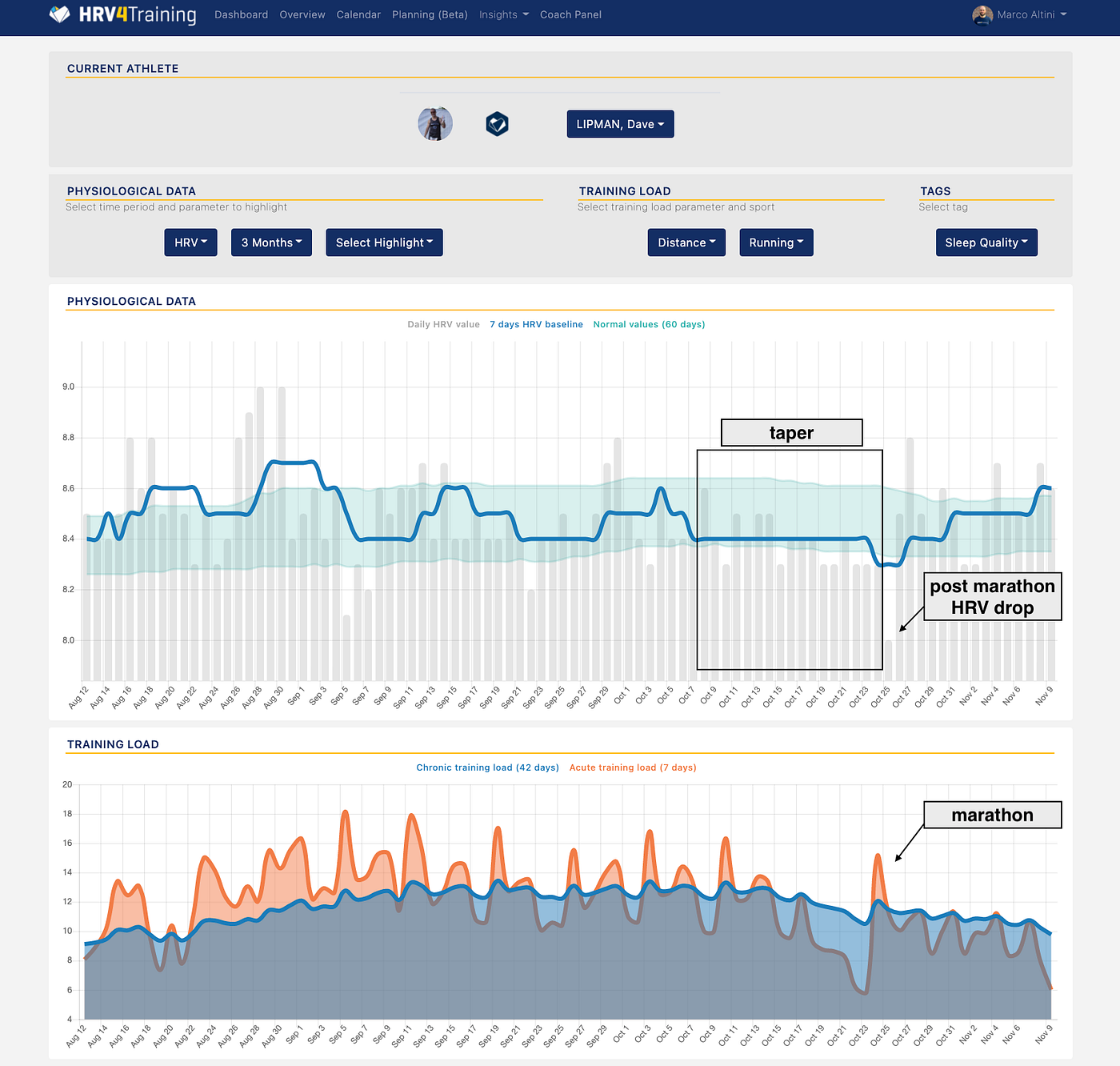Screen dimensions: 1120x1066
Task: Open the LIPMAN, Dave athlete selector
Action: [x=620, y=124]
